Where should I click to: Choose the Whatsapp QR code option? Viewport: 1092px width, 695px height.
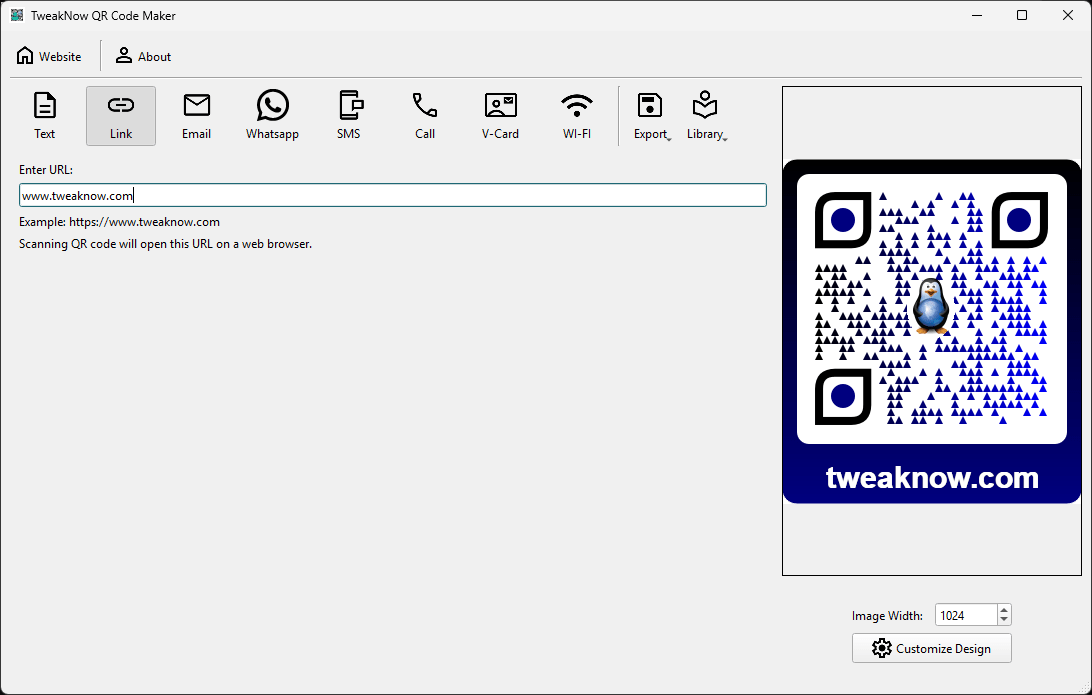pos(272,114)
